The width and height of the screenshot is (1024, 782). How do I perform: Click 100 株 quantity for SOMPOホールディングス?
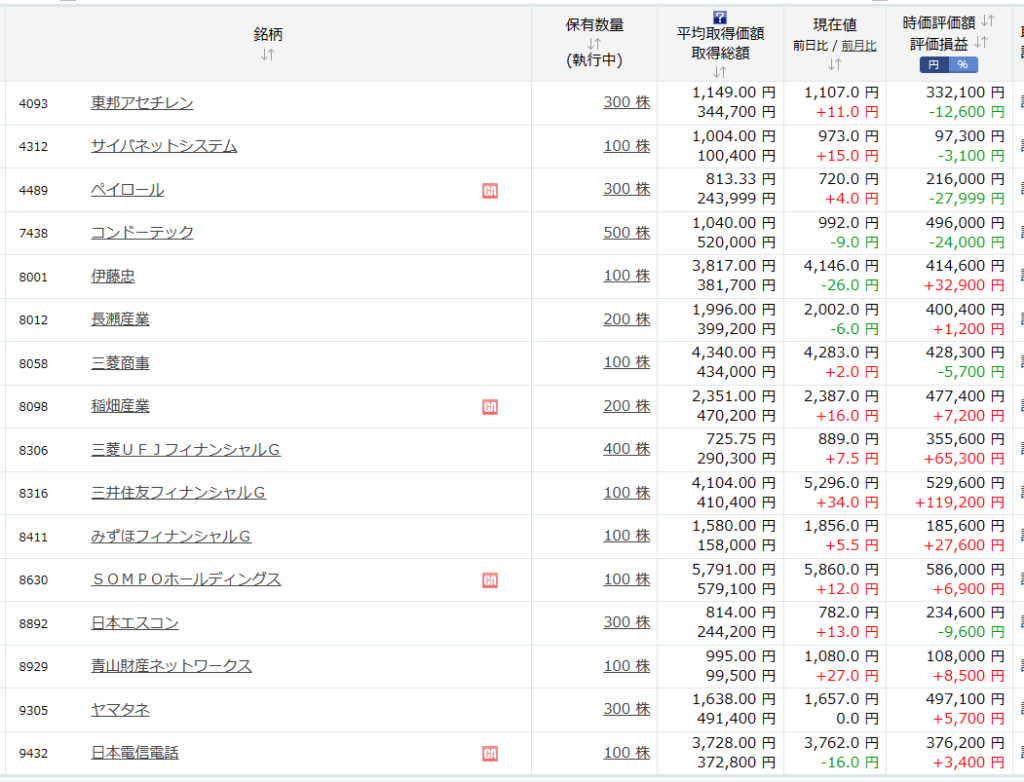[627, 579]
